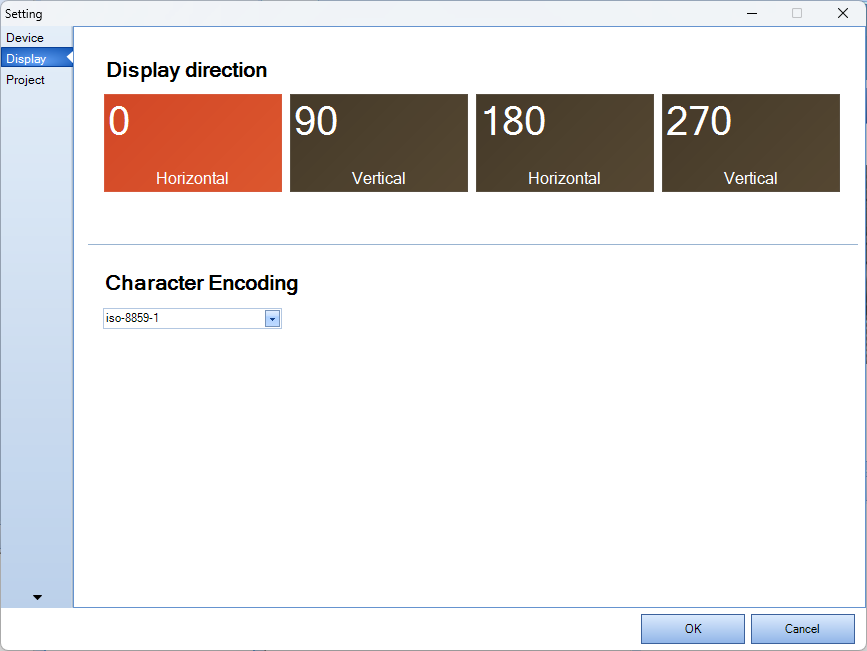Screen dimensions: 867x651
Task: Open the Character Encoding dropdown arrow
Action: [273, 319]
